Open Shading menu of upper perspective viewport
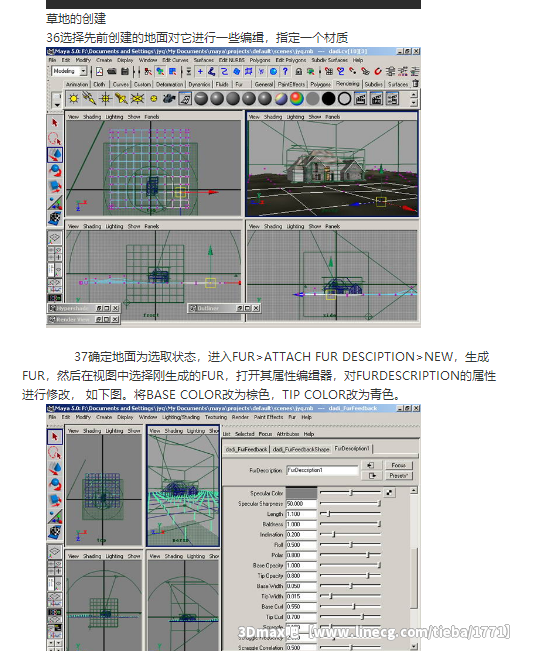This screenshot has height=651, width=550. point(273,117)
